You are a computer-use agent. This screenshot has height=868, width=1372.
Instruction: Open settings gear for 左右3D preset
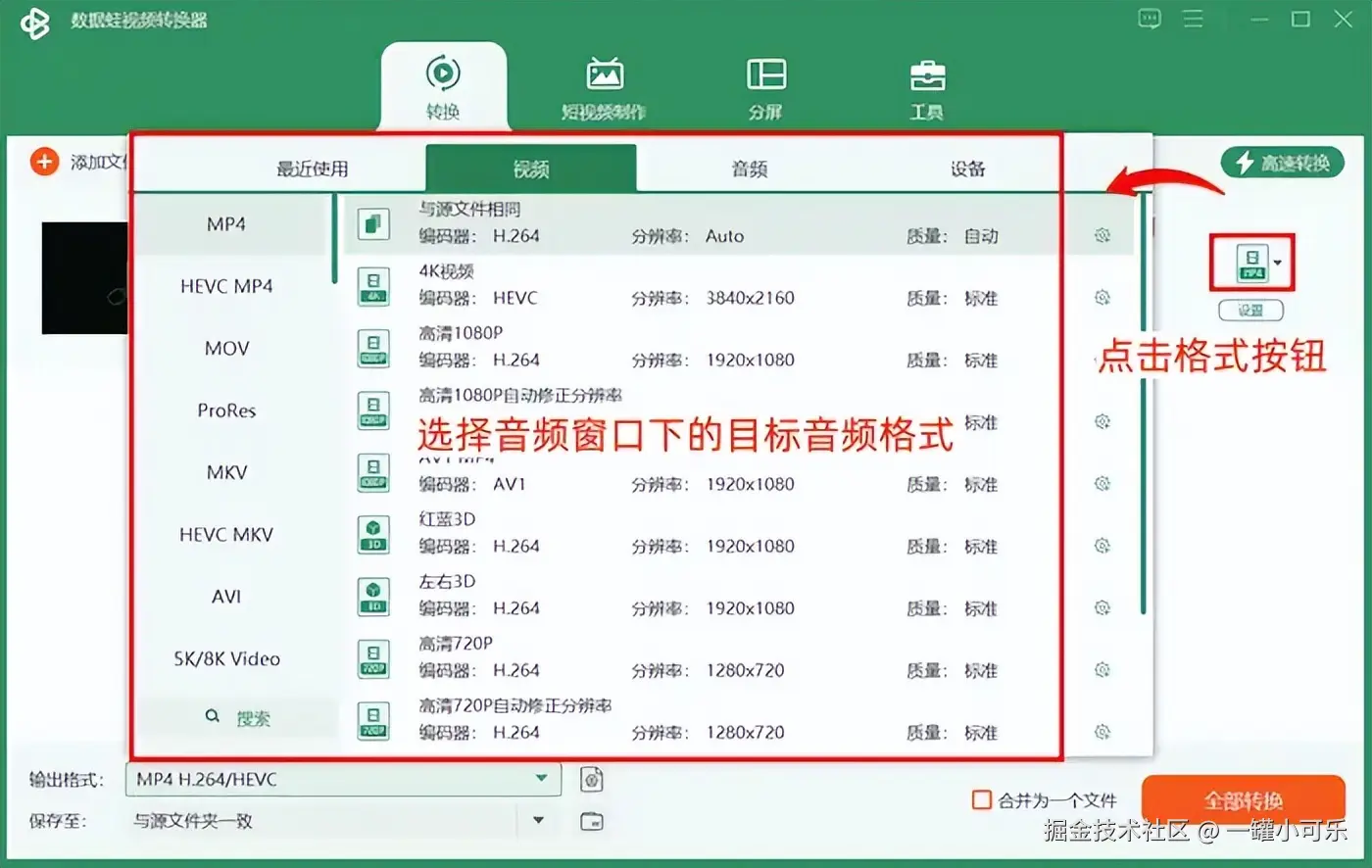click(1102, 607)
